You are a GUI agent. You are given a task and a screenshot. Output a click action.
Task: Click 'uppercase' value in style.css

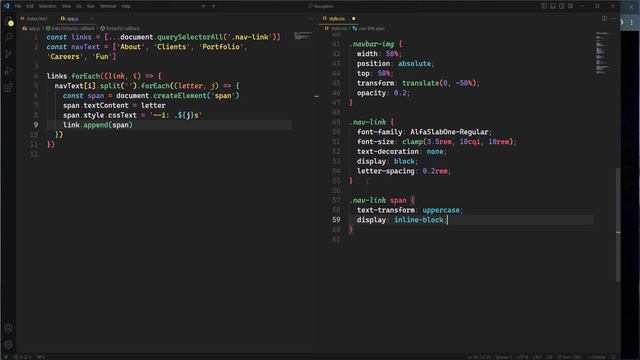[x=441, y=210]
